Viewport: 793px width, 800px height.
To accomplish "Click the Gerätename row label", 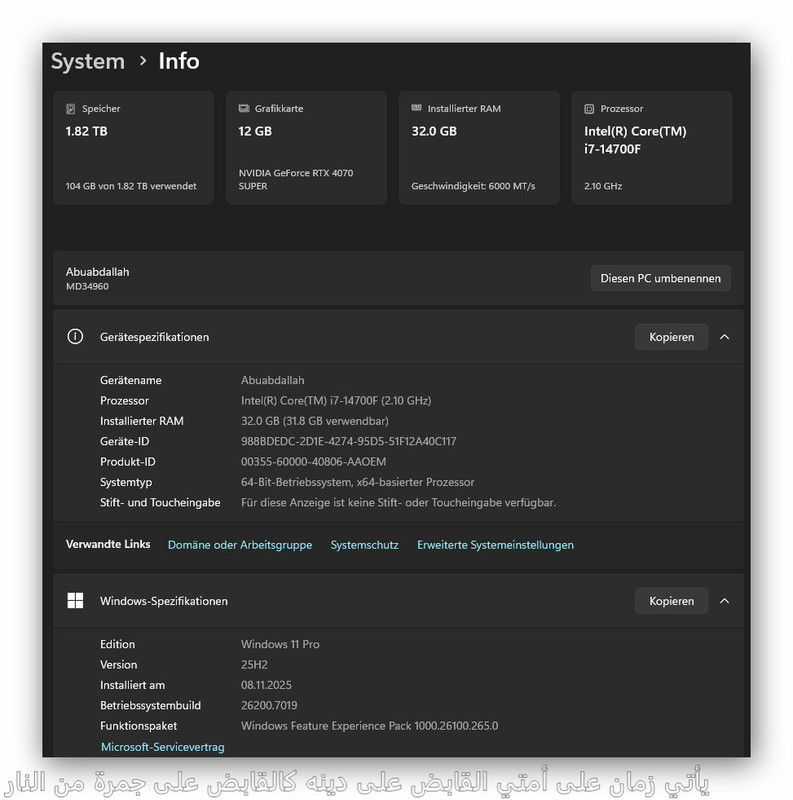I will [x=131, y=380].
